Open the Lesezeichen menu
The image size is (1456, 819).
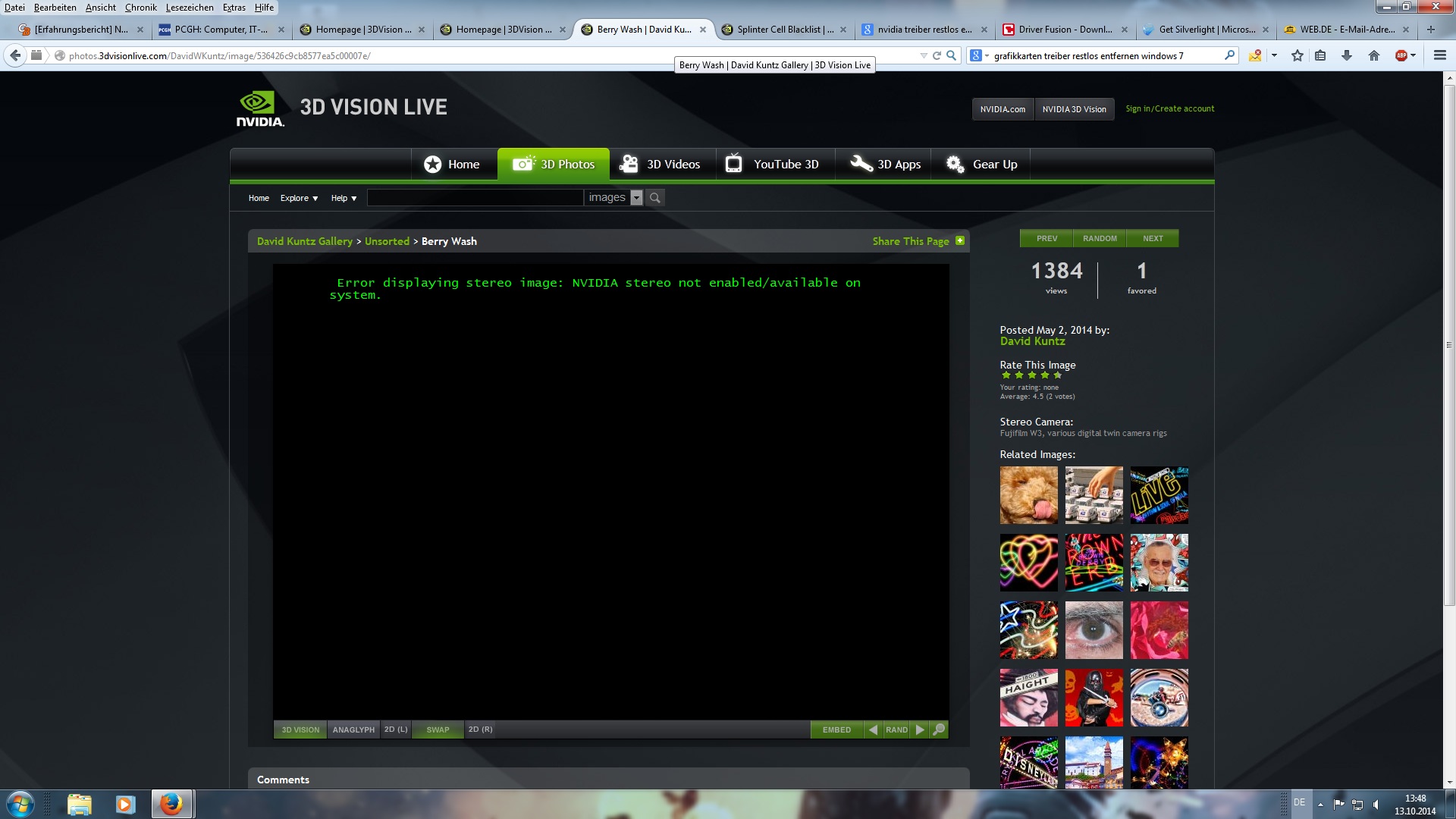pos(190,8)
